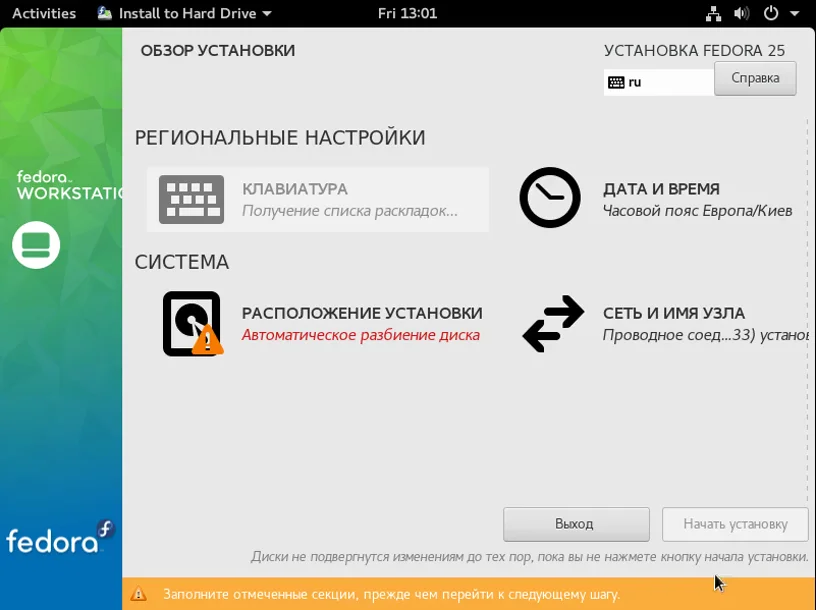Open Activities overview
This screenshot has height=610, width=816.
coord(44,14)
